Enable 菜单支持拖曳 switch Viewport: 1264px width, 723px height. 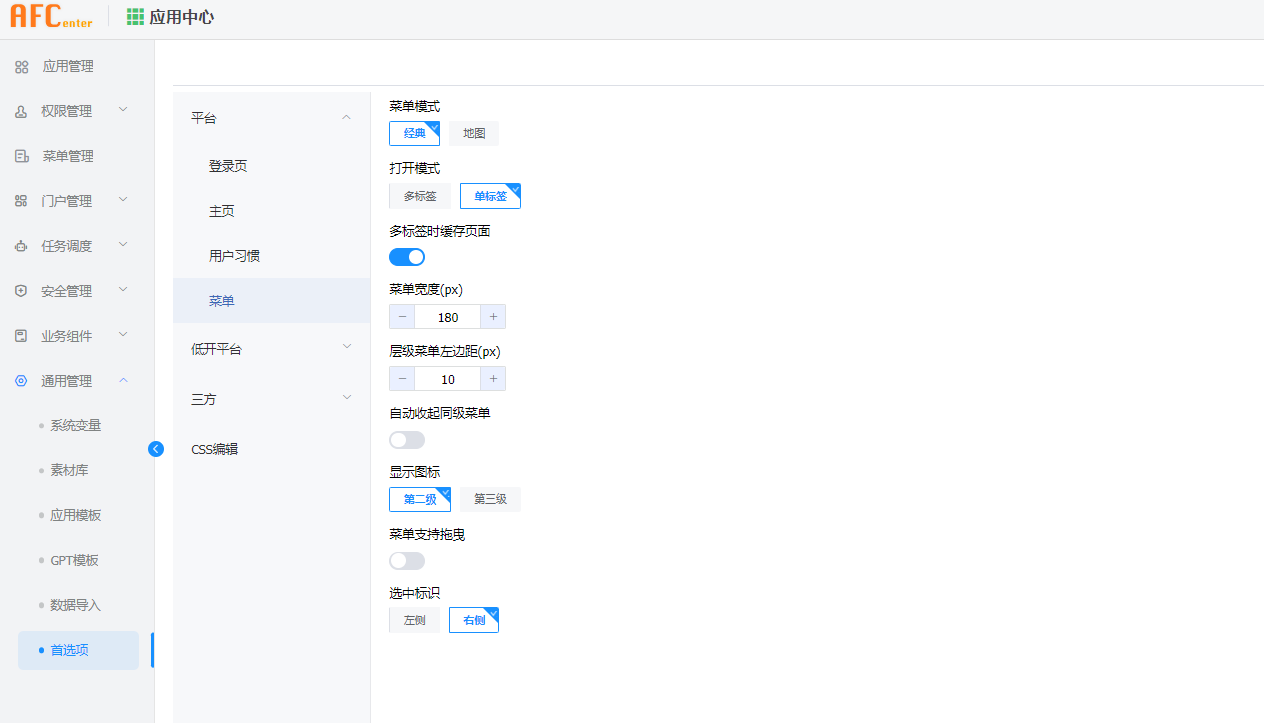[x=407, y=561]
